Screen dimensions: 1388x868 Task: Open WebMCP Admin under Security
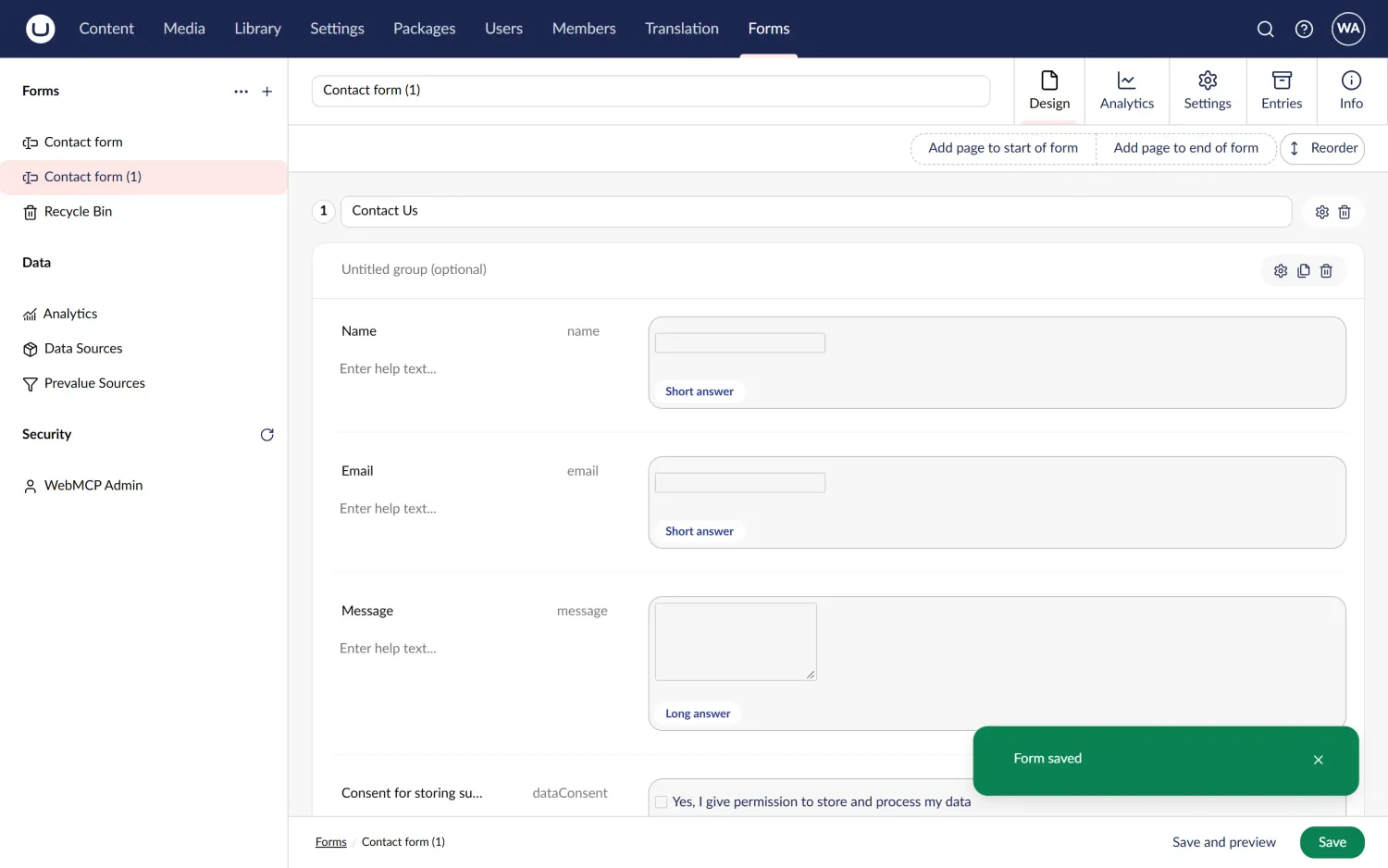[x=143, y=486]
